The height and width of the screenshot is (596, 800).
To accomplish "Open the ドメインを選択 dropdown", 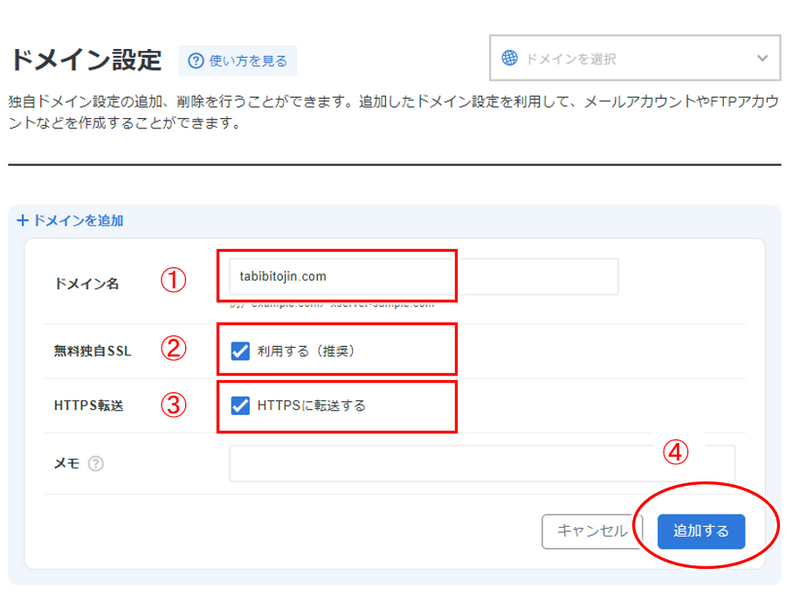I will (635, 58).
